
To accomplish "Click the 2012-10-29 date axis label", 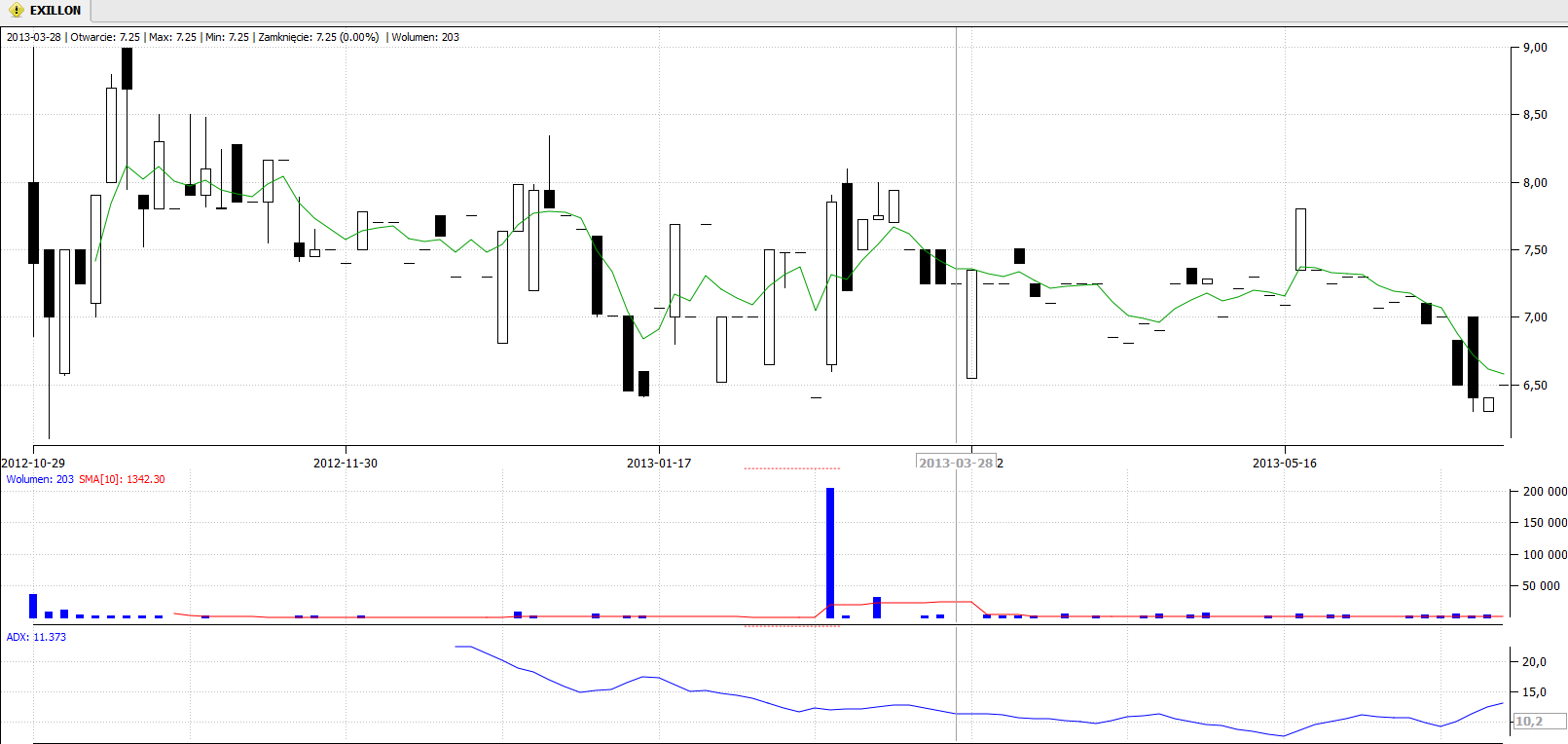I will (x=33, y=464).
